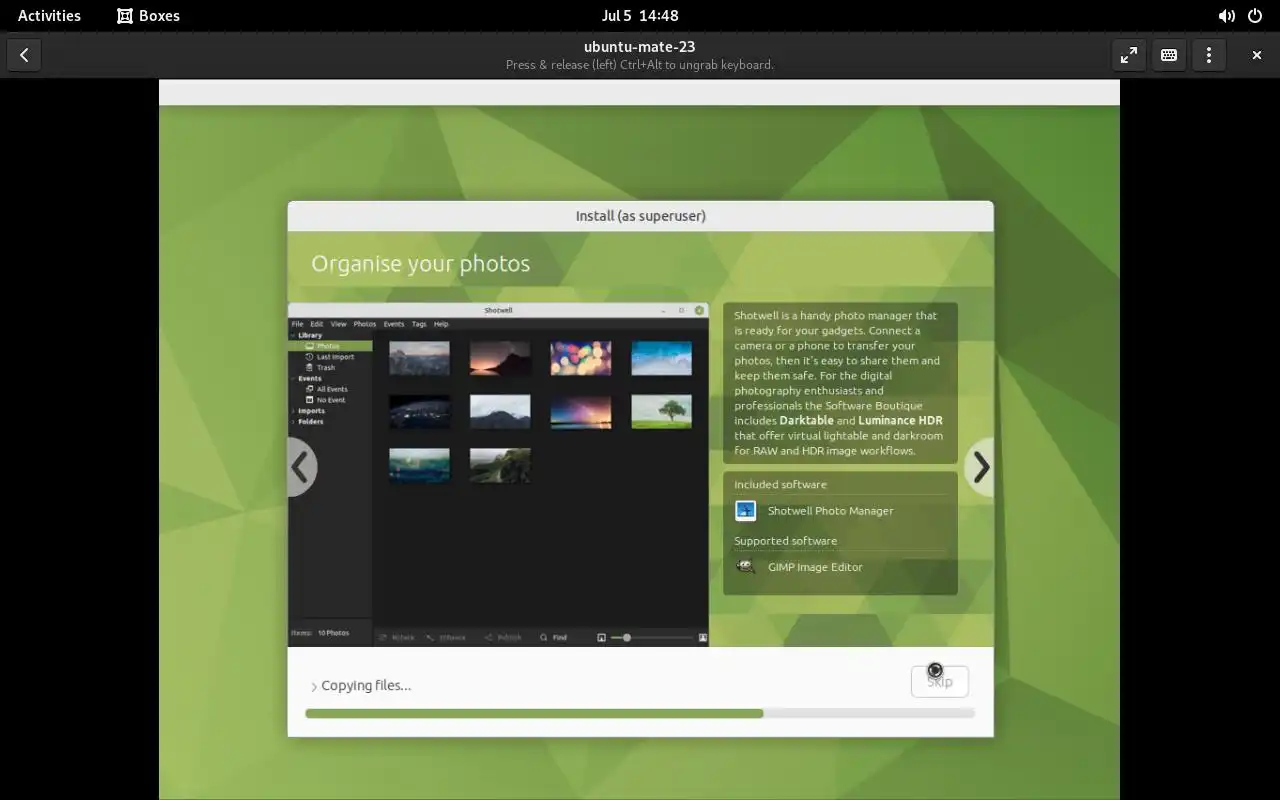Viewport: 1280px width, 800px height.
Task: Open the clock showing Jul 5 14:48
Action: pos(640,16)
